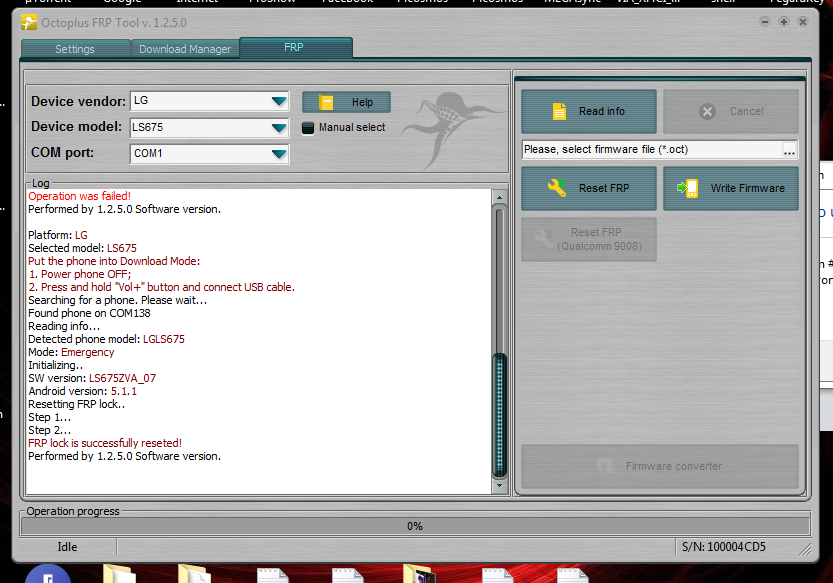This screenshot has height=583, width=833.
Task: Click the Read info button
Action: coord(589,111)
